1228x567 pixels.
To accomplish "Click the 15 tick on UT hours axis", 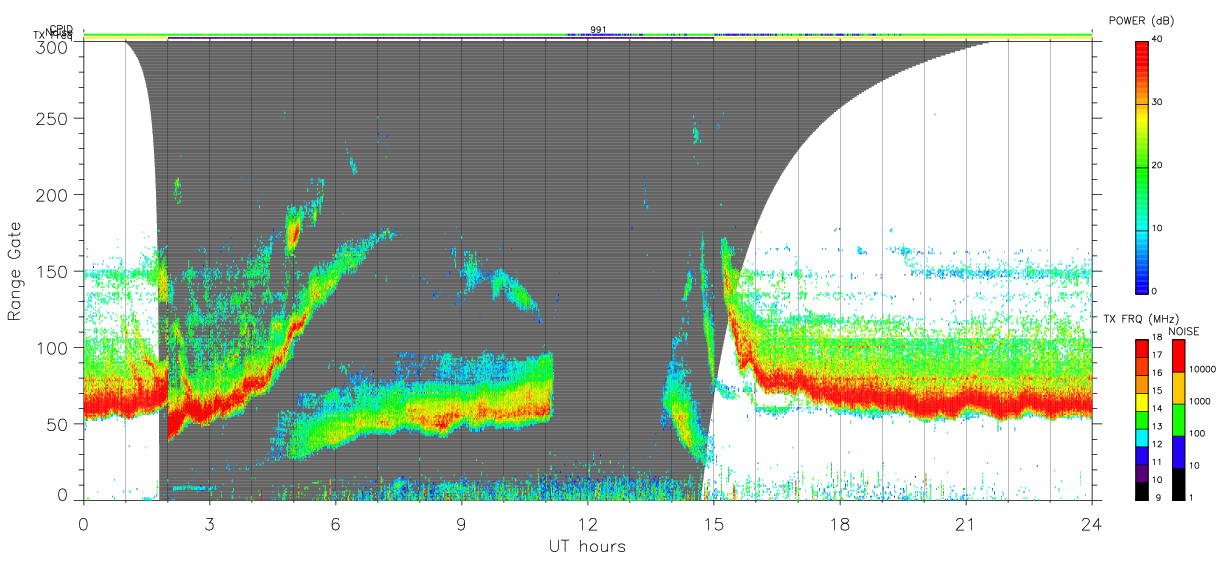I will (x=714, y=523).
